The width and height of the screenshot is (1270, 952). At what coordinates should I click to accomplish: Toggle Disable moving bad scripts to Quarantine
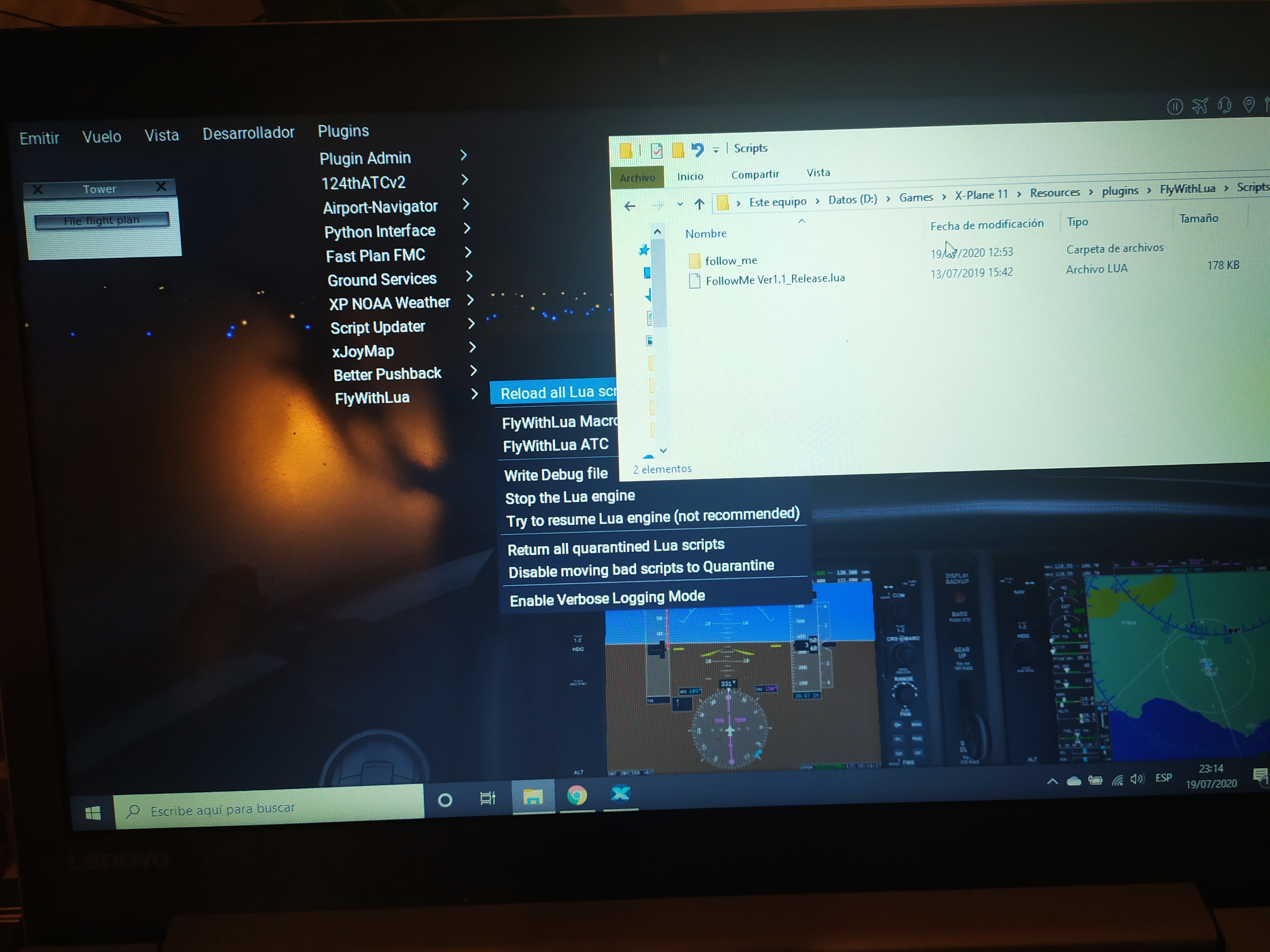641,569
